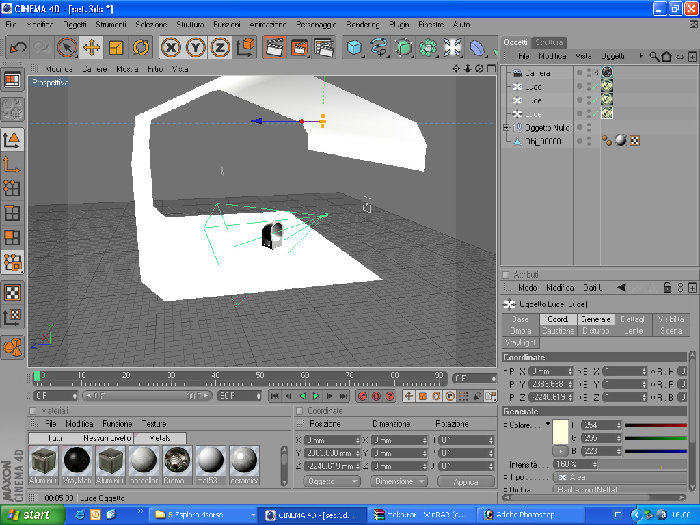Open the Dimensione dropdown

[x=399, y=481]
